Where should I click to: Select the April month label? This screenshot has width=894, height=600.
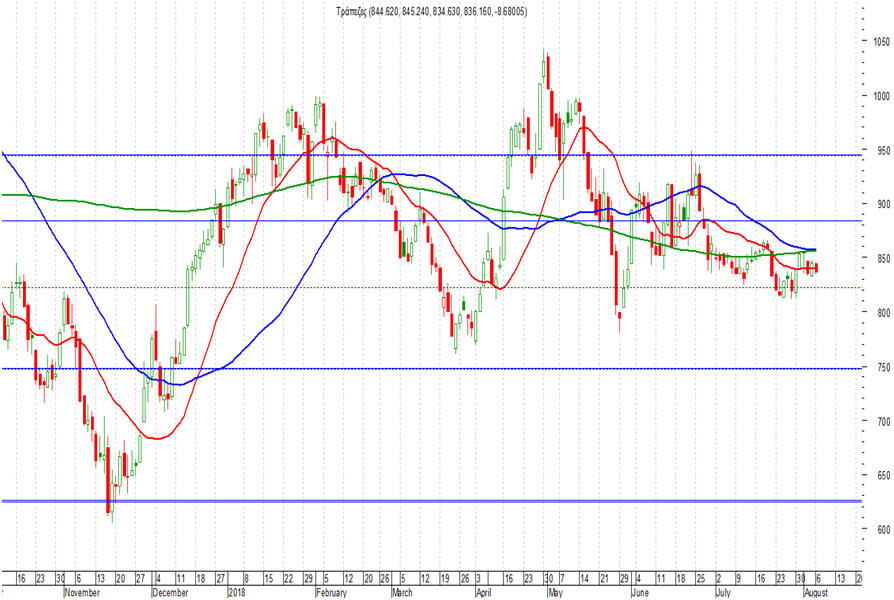click(x=483, y=593)
